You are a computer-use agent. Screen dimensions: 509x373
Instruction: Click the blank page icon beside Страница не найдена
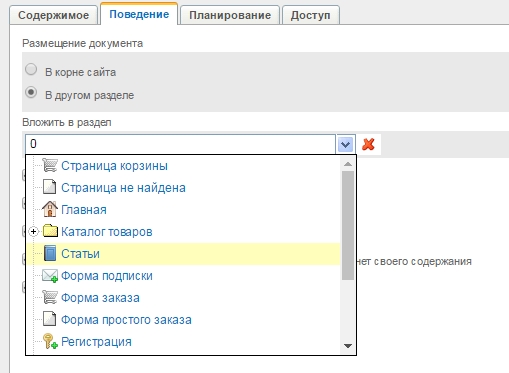(x=50, y=187)
